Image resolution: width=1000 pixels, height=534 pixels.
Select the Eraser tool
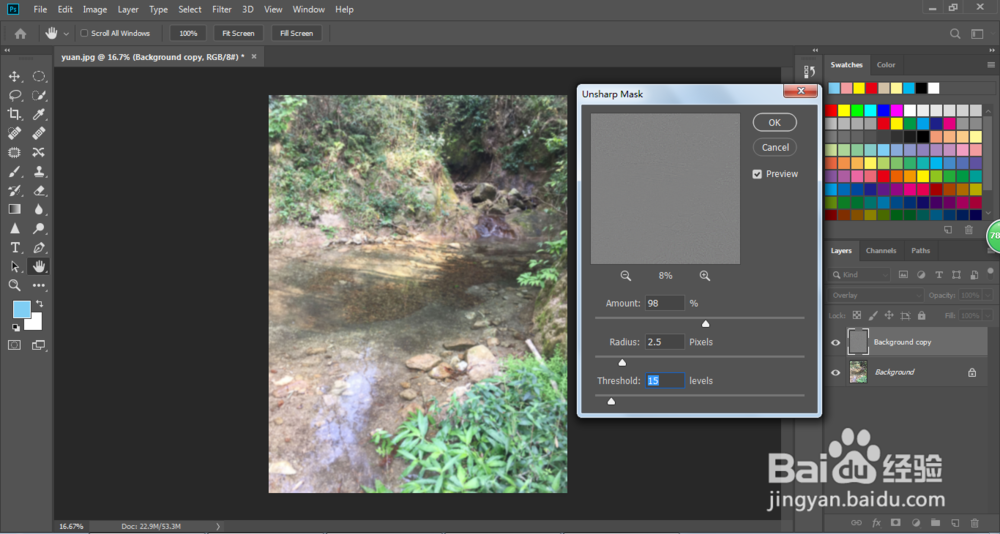click(39, 190)
